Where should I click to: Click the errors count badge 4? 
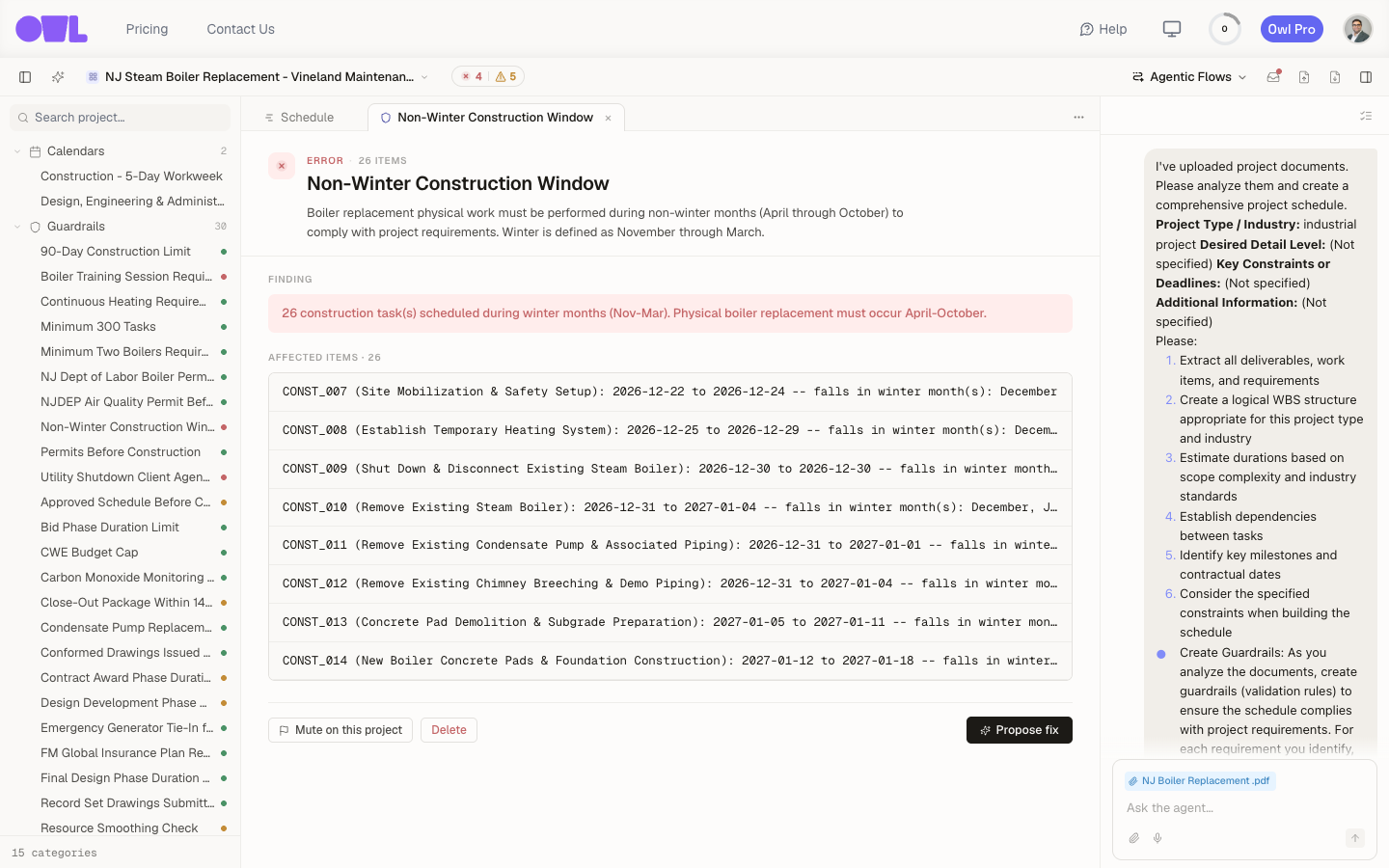click(x=472, y=77)
